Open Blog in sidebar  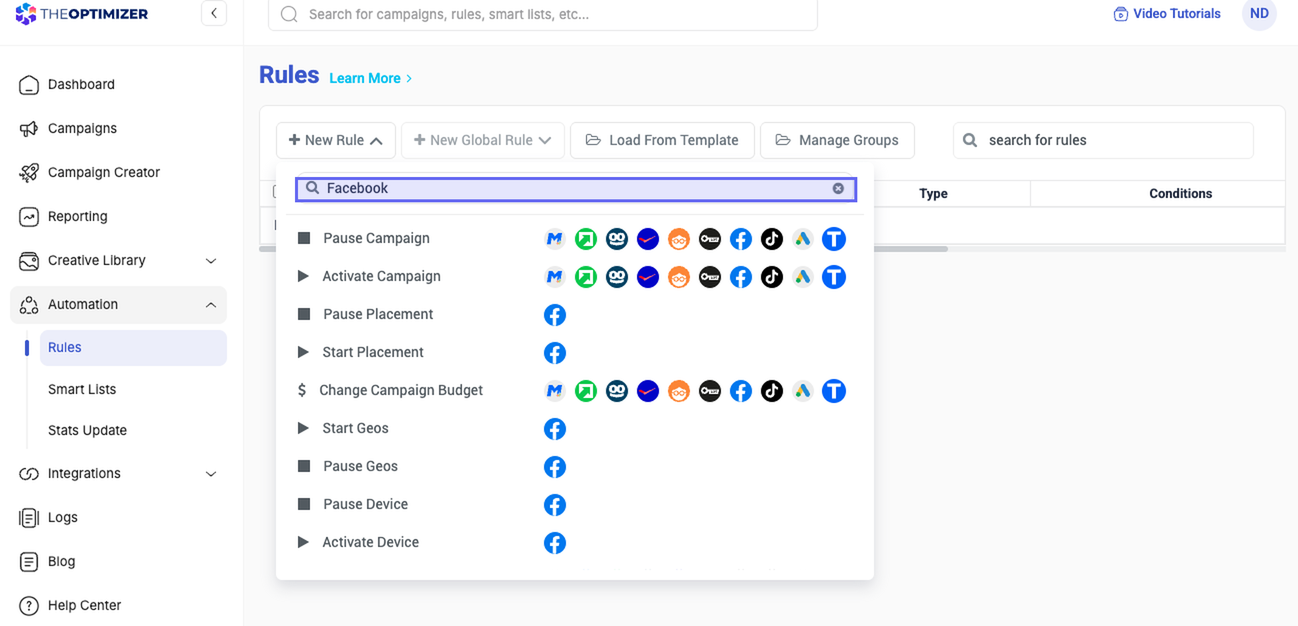(61, 562)
